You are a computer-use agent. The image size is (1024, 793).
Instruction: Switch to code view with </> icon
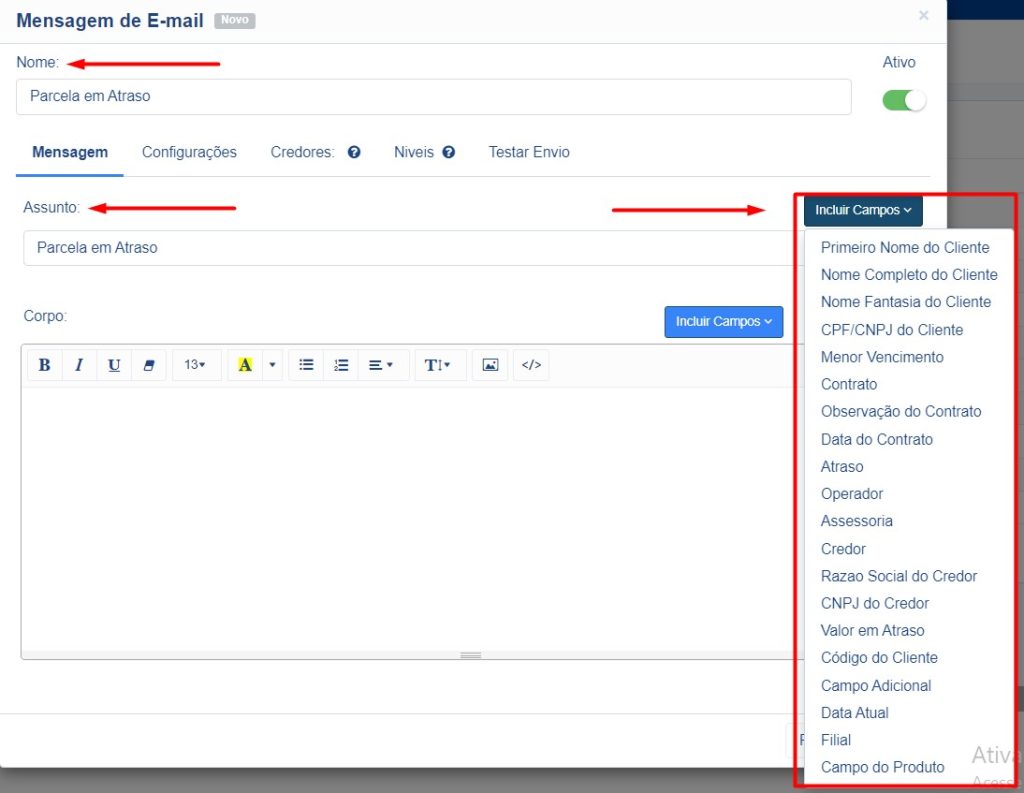(531, 365)
